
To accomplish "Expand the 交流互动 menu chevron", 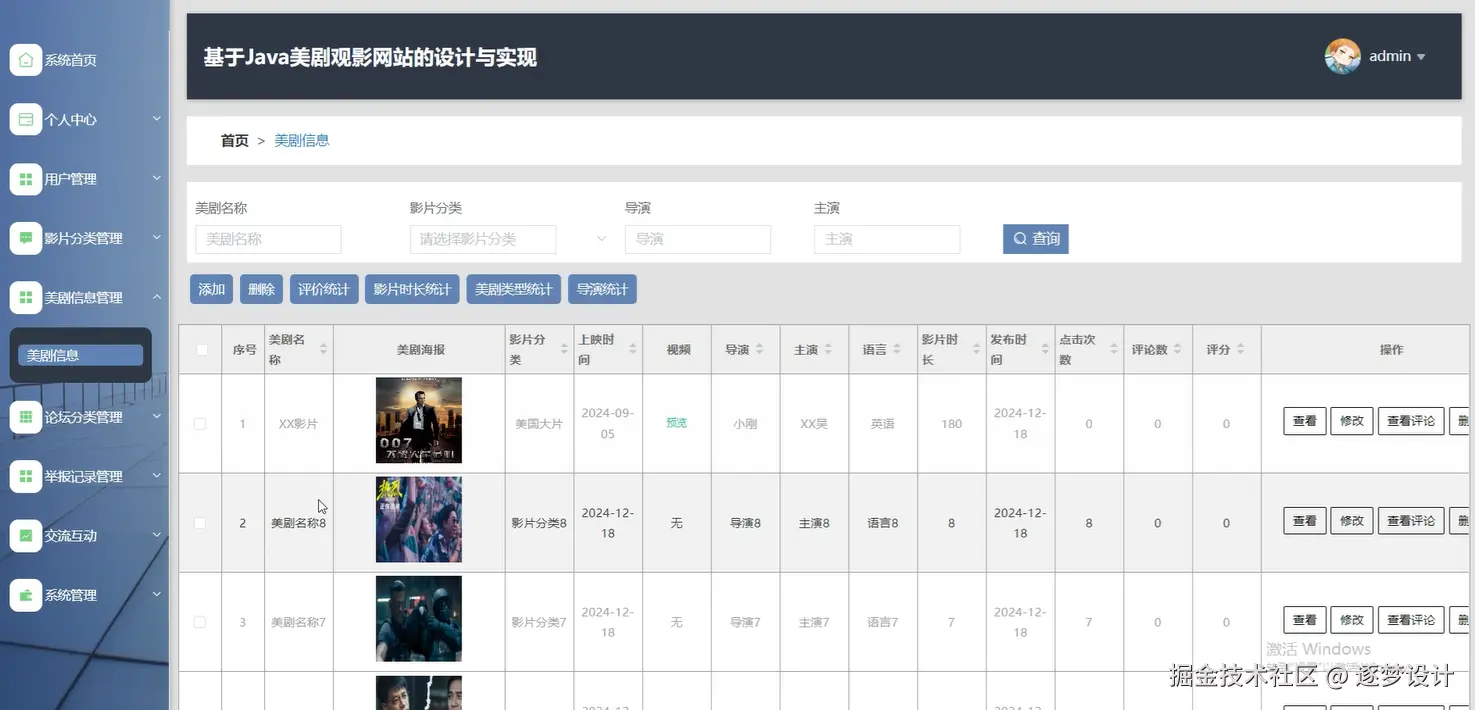I will pyautogui.click(x=156, y=535).
